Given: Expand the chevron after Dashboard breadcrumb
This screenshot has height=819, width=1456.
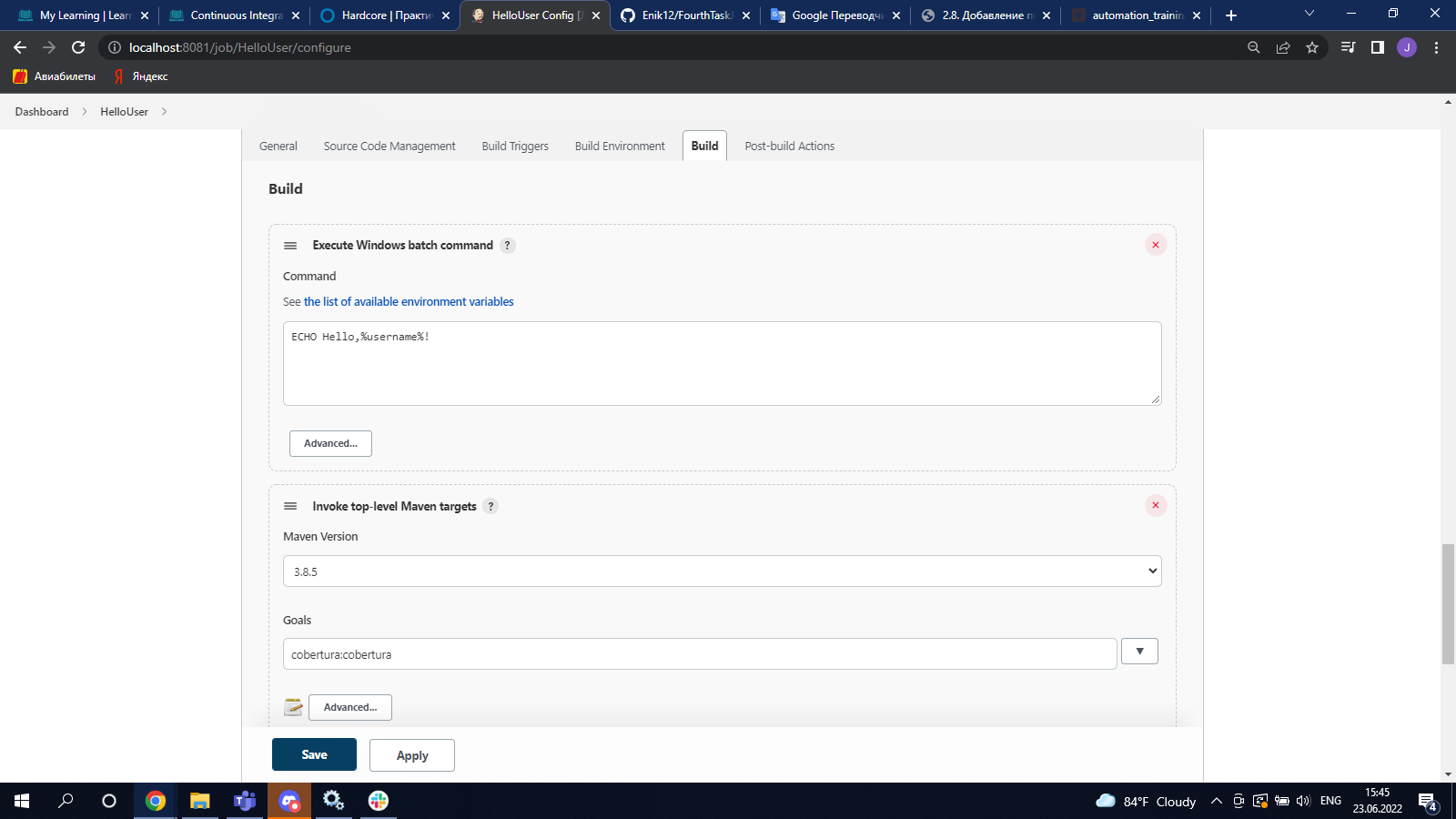Looking at the screenshot, I should 85,112.
